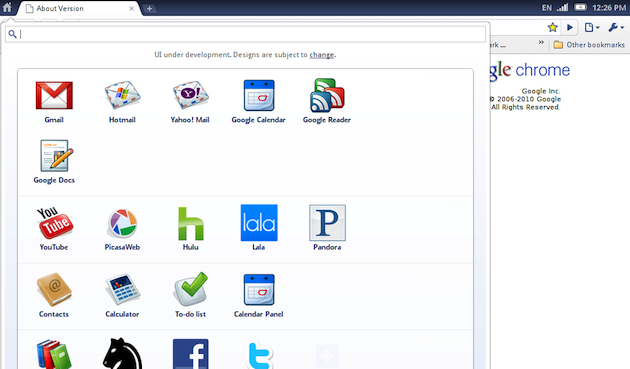Open the Other bookmarks folder
Image resolution: width=630 pixels, height=369 pixels.
[x=589, y=45]
